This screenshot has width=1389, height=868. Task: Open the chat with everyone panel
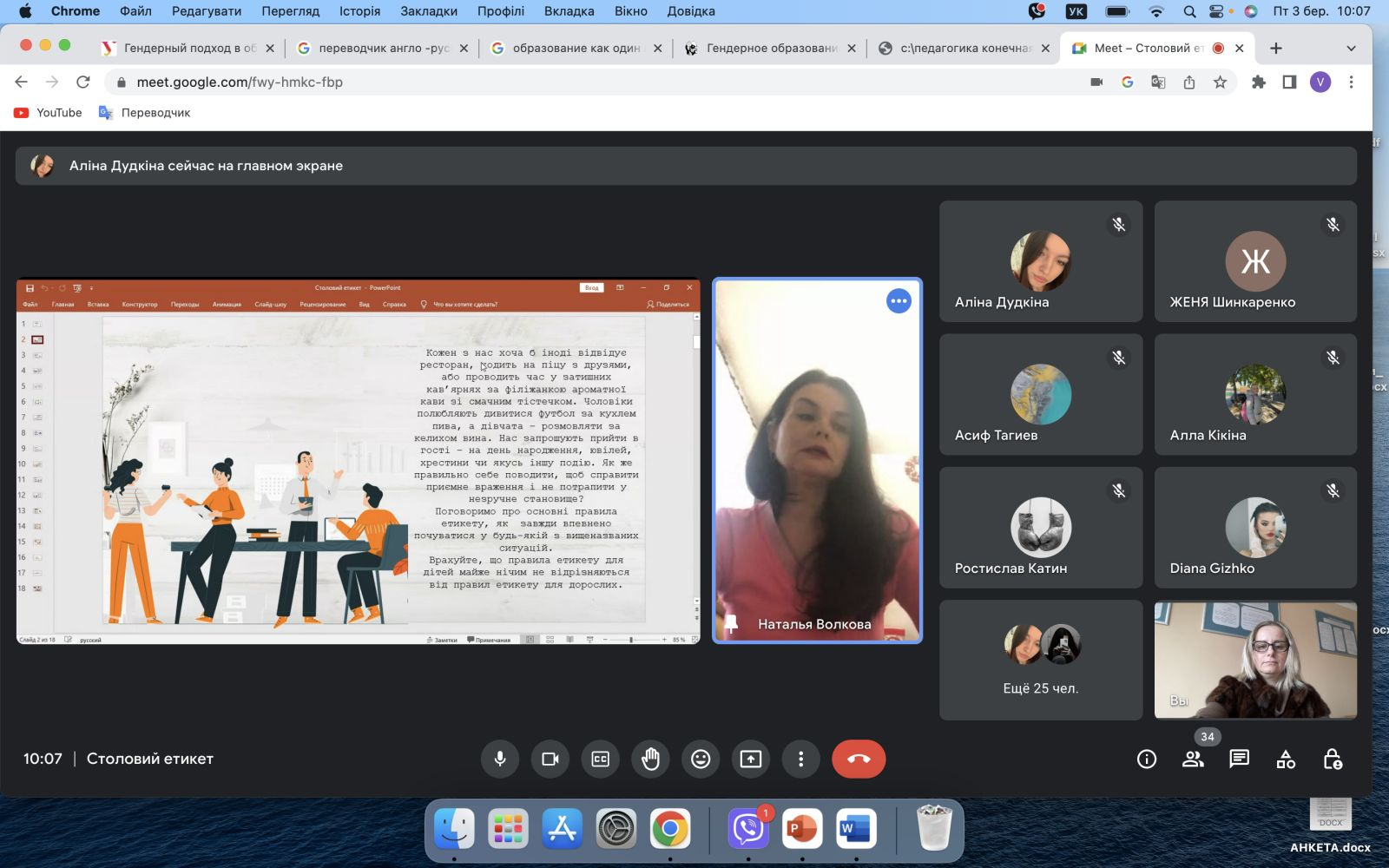pos(1240,759)
